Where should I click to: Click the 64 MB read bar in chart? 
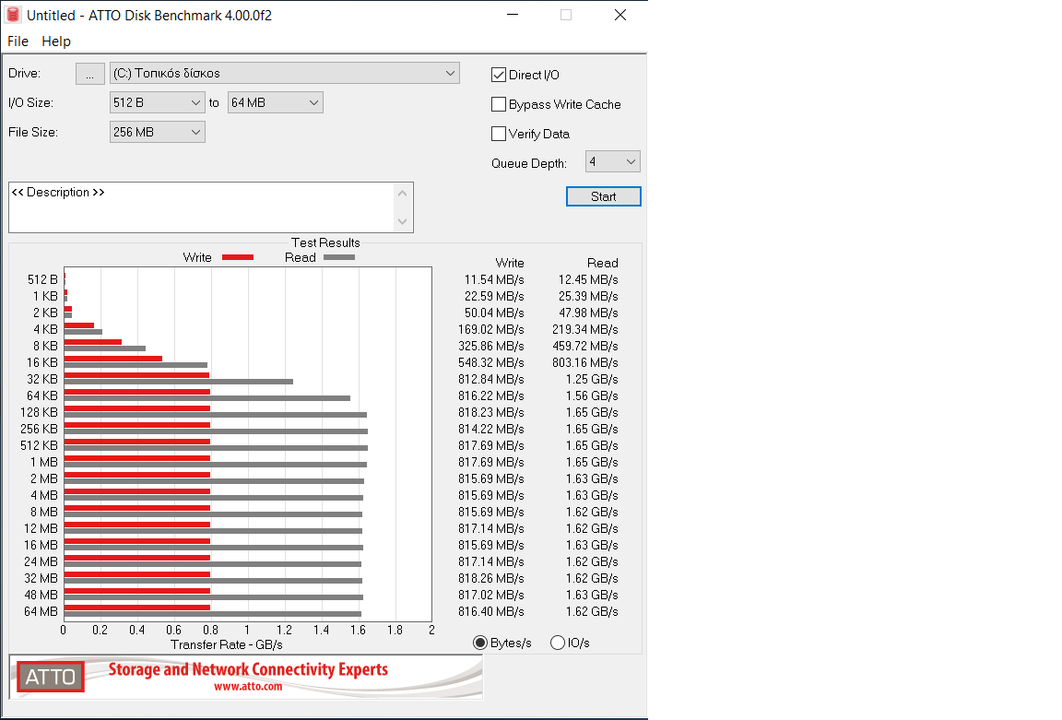click(x=212, y=614)
